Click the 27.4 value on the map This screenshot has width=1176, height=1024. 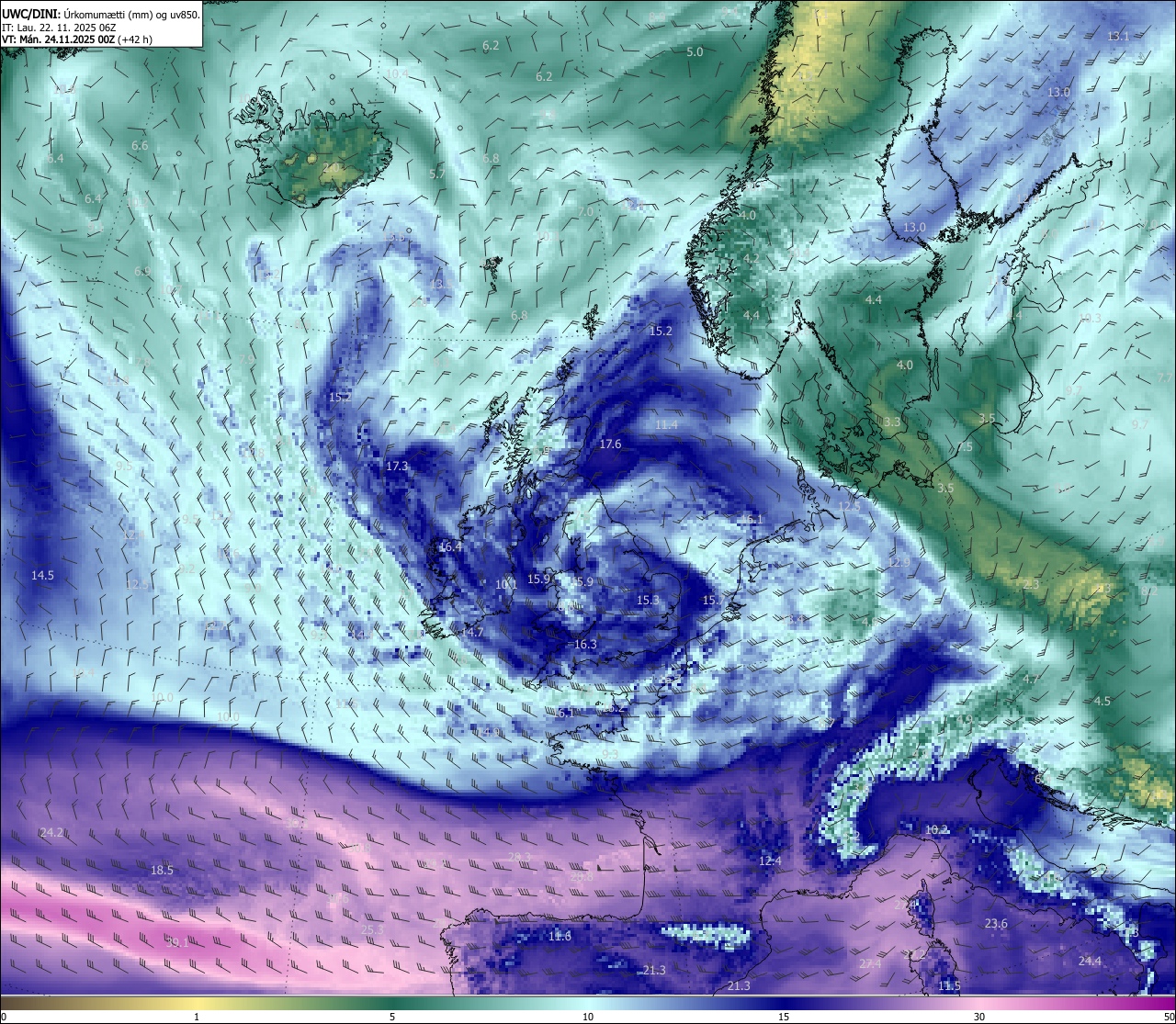(870, 964)
